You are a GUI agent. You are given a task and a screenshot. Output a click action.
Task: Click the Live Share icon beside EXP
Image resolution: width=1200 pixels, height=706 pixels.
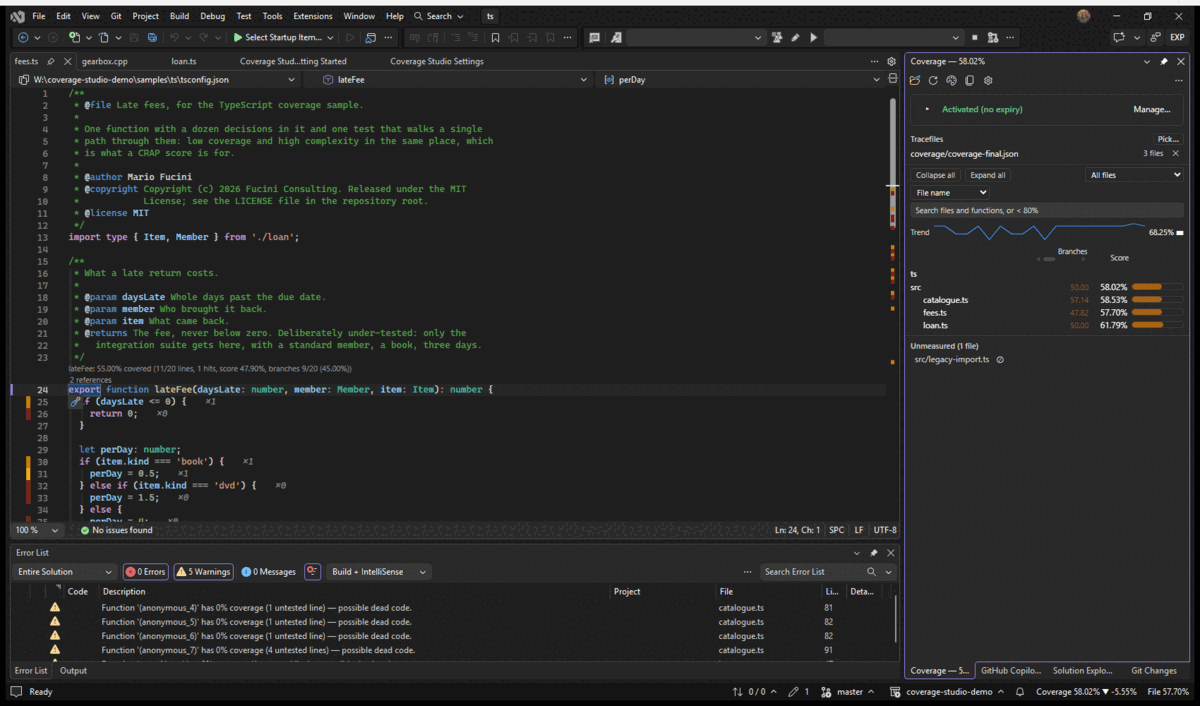(x=1155, y=38)
